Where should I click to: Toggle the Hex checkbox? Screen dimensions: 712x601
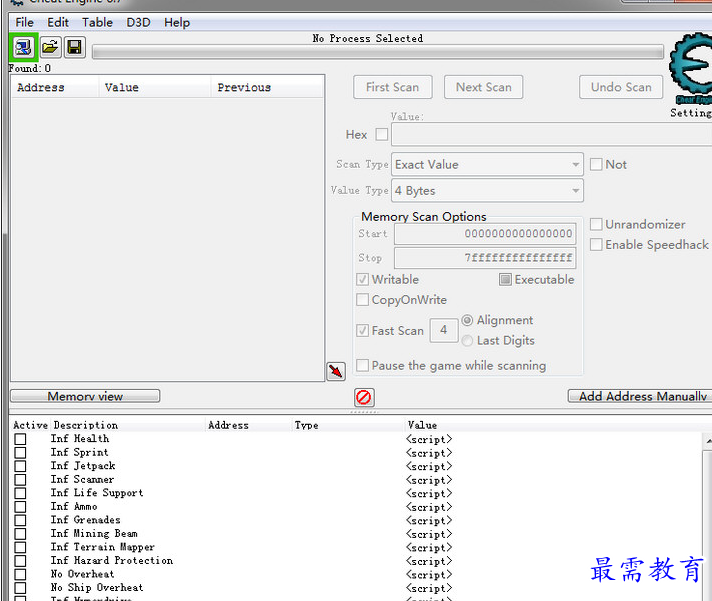click(382, 134)
